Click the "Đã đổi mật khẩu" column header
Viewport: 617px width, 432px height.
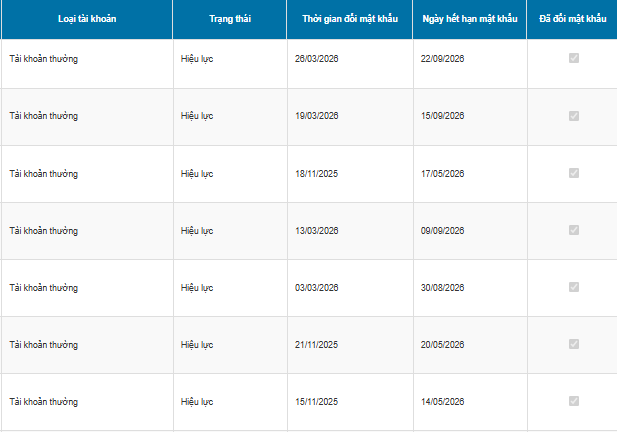click(x=572, y=19)
